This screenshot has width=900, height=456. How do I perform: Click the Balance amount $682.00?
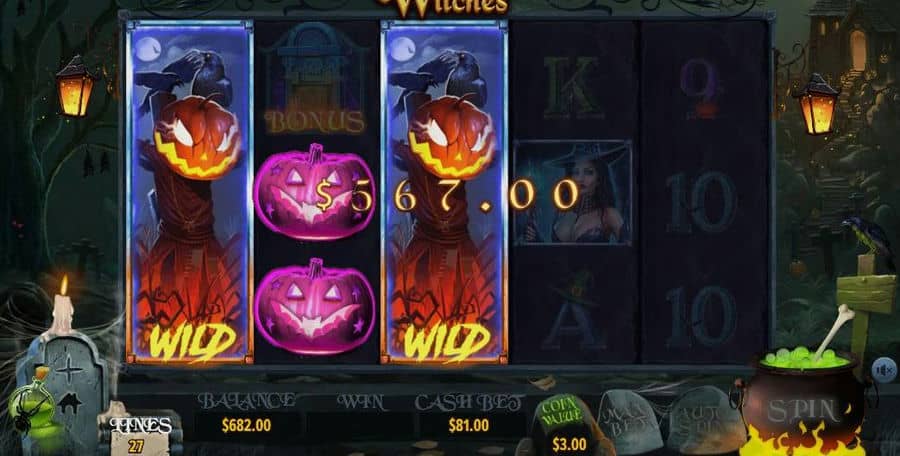(x=246, y=426)
